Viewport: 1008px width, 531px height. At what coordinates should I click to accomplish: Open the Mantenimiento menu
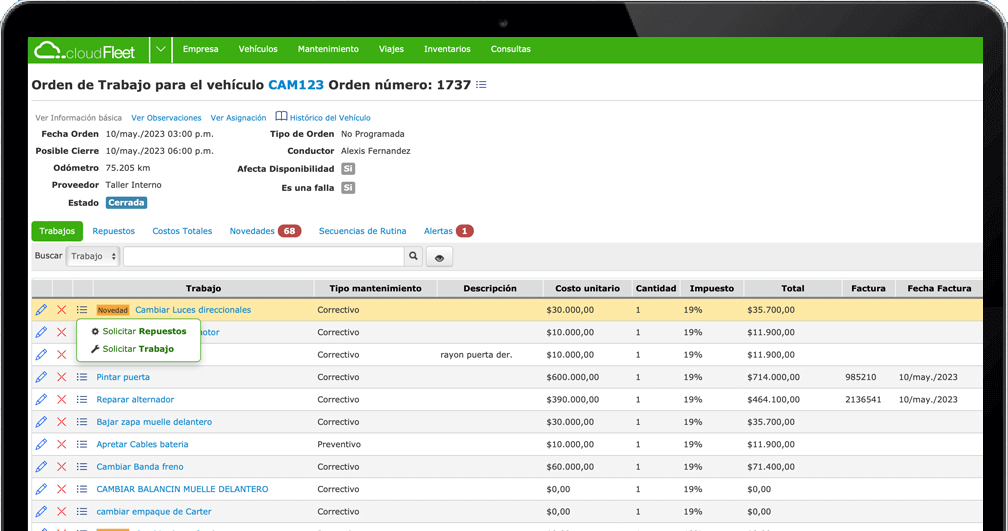pos(328,49)
